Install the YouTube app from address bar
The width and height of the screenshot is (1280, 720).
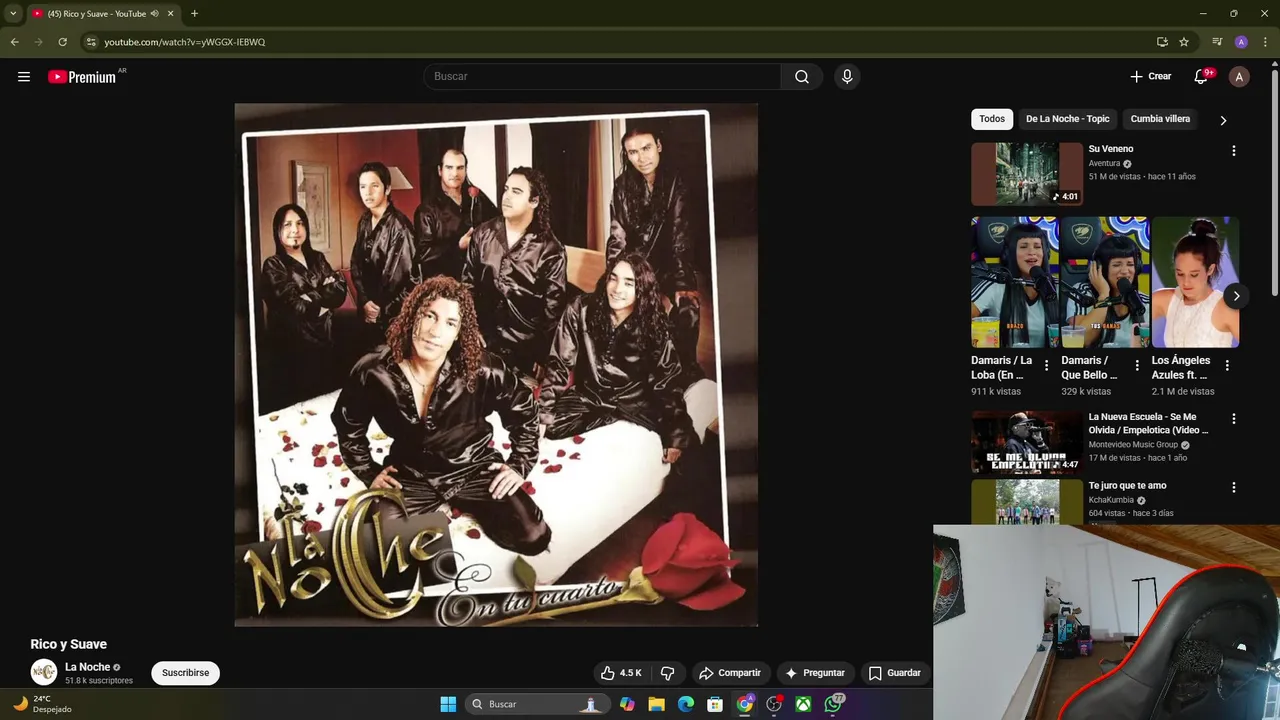1162,42
